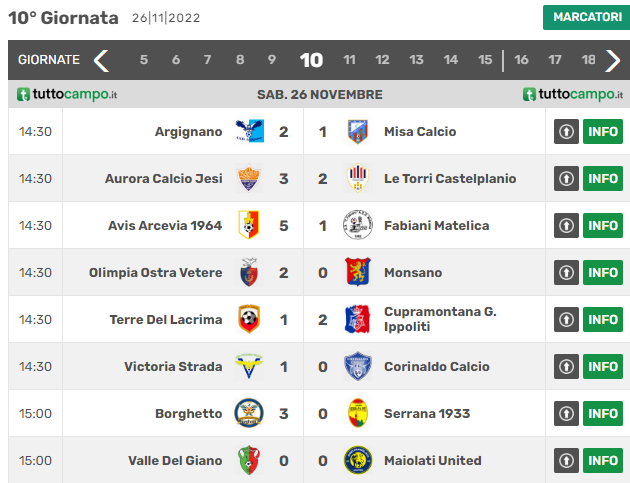Open INFO for Aurora Calcio Jesi match

[603, 178]
